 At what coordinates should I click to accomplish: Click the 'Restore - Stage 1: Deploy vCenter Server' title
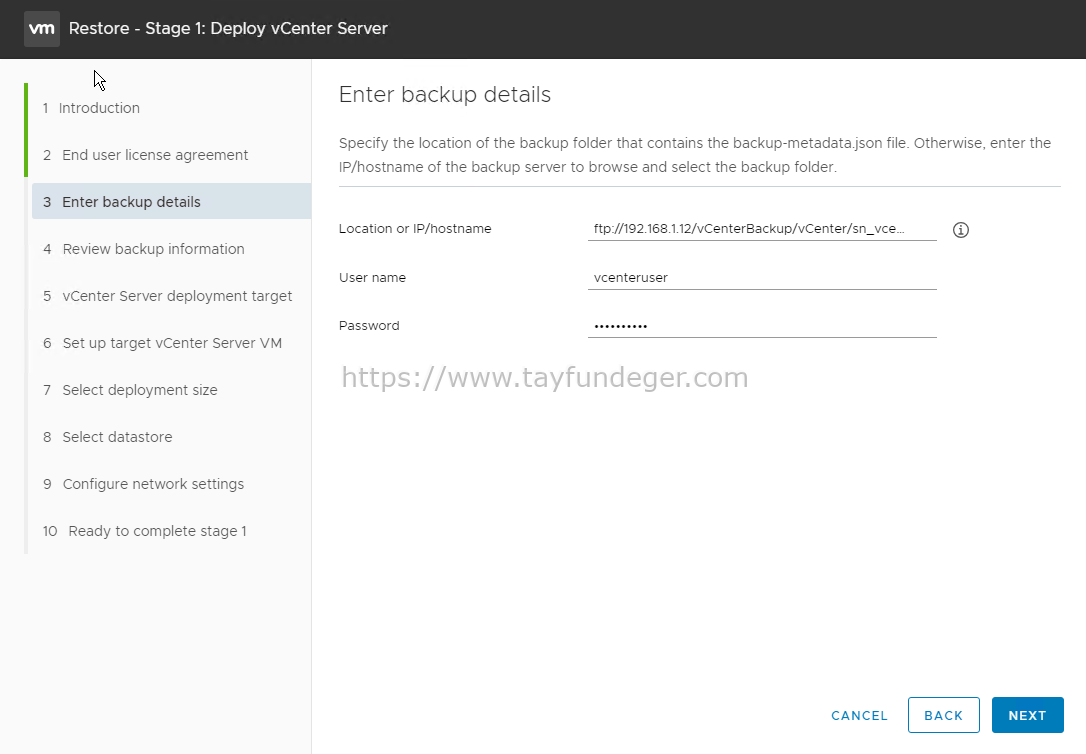click(x=228, y=28)
